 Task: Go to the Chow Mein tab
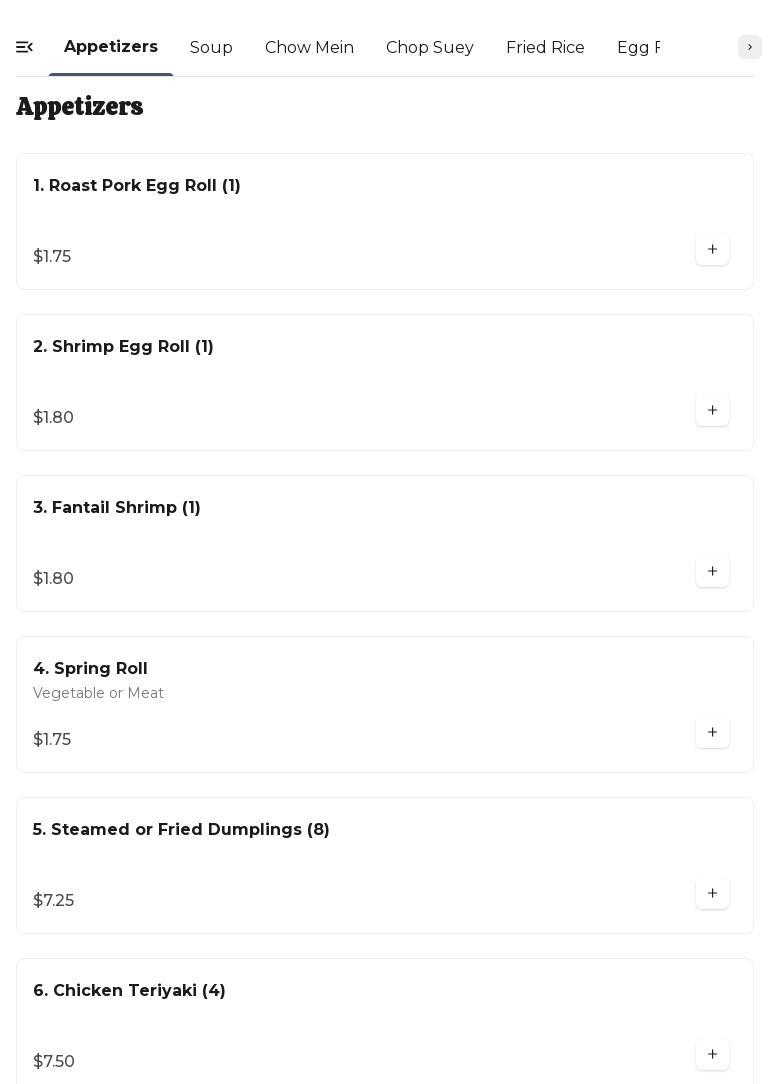click(x=309, y=48)
